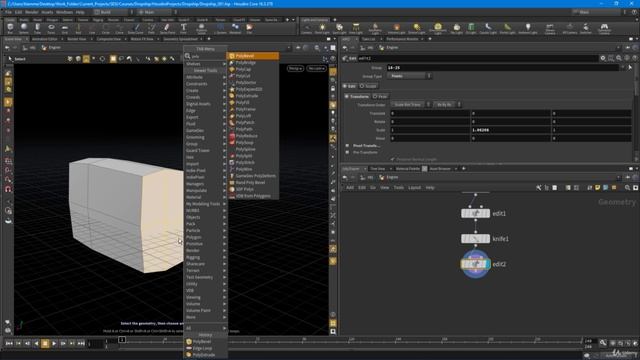Image resolution: width=640 pixels, height=360 pixels.
Task: Click PolyBevel icon in History section
Action: (x=189, y=342)
